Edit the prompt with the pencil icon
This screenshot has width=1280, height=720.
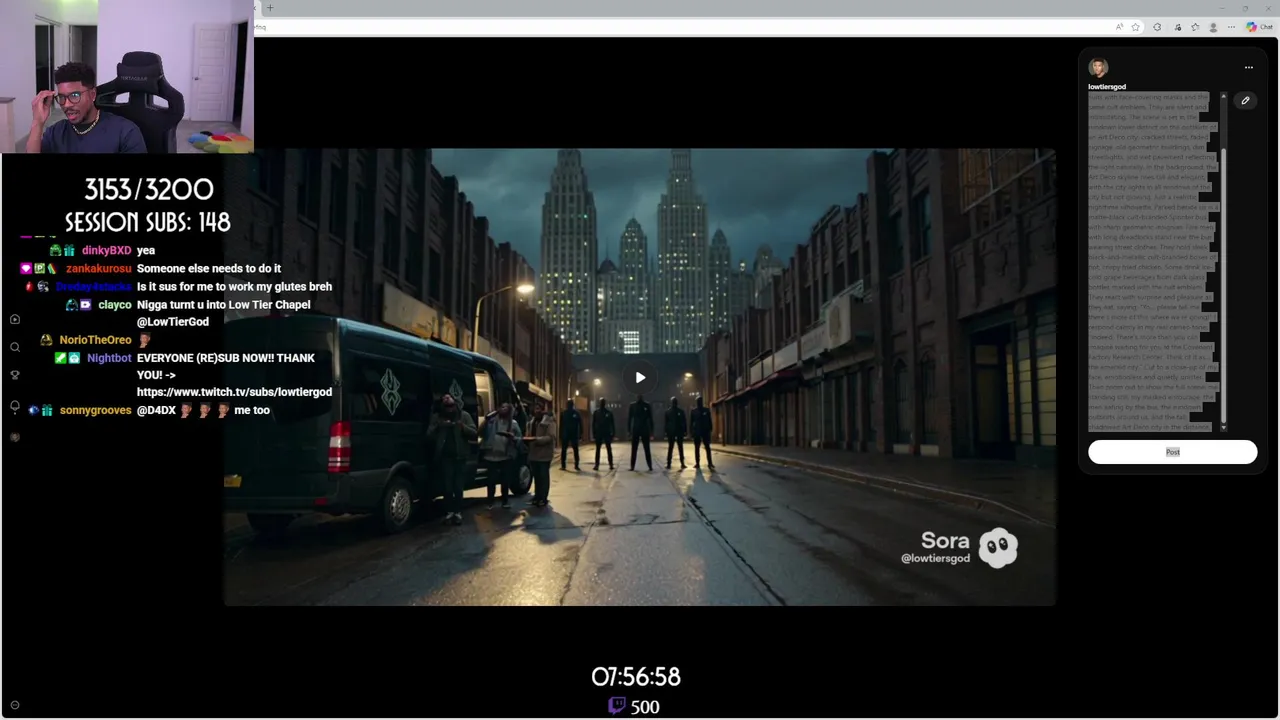1245,100
